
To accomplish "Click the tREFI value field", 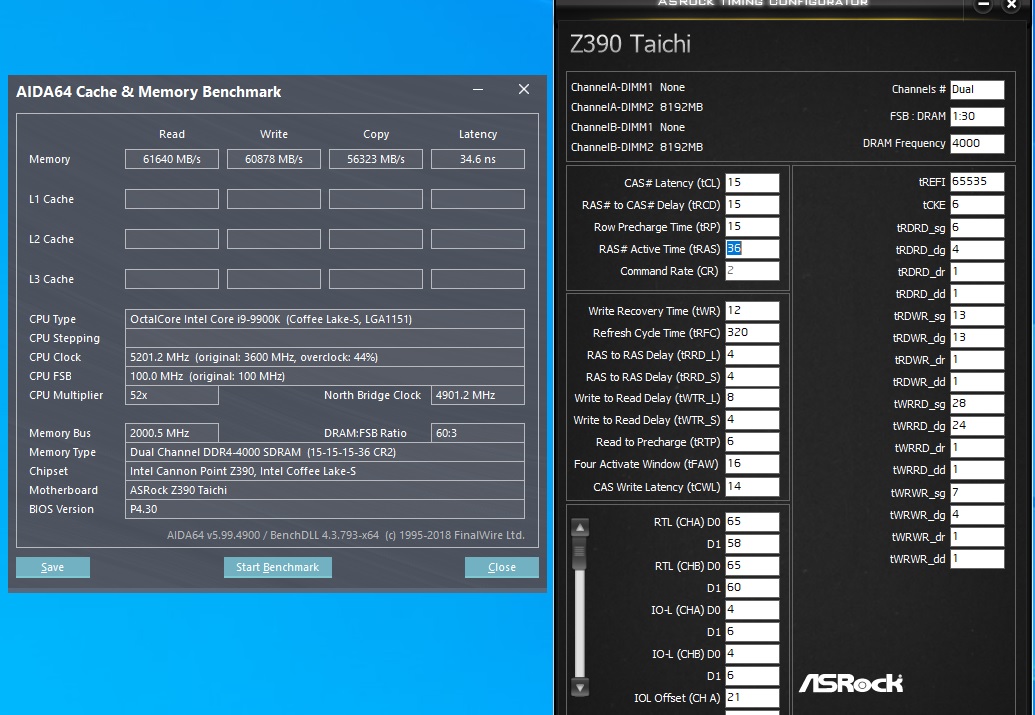I will point(977,182).
